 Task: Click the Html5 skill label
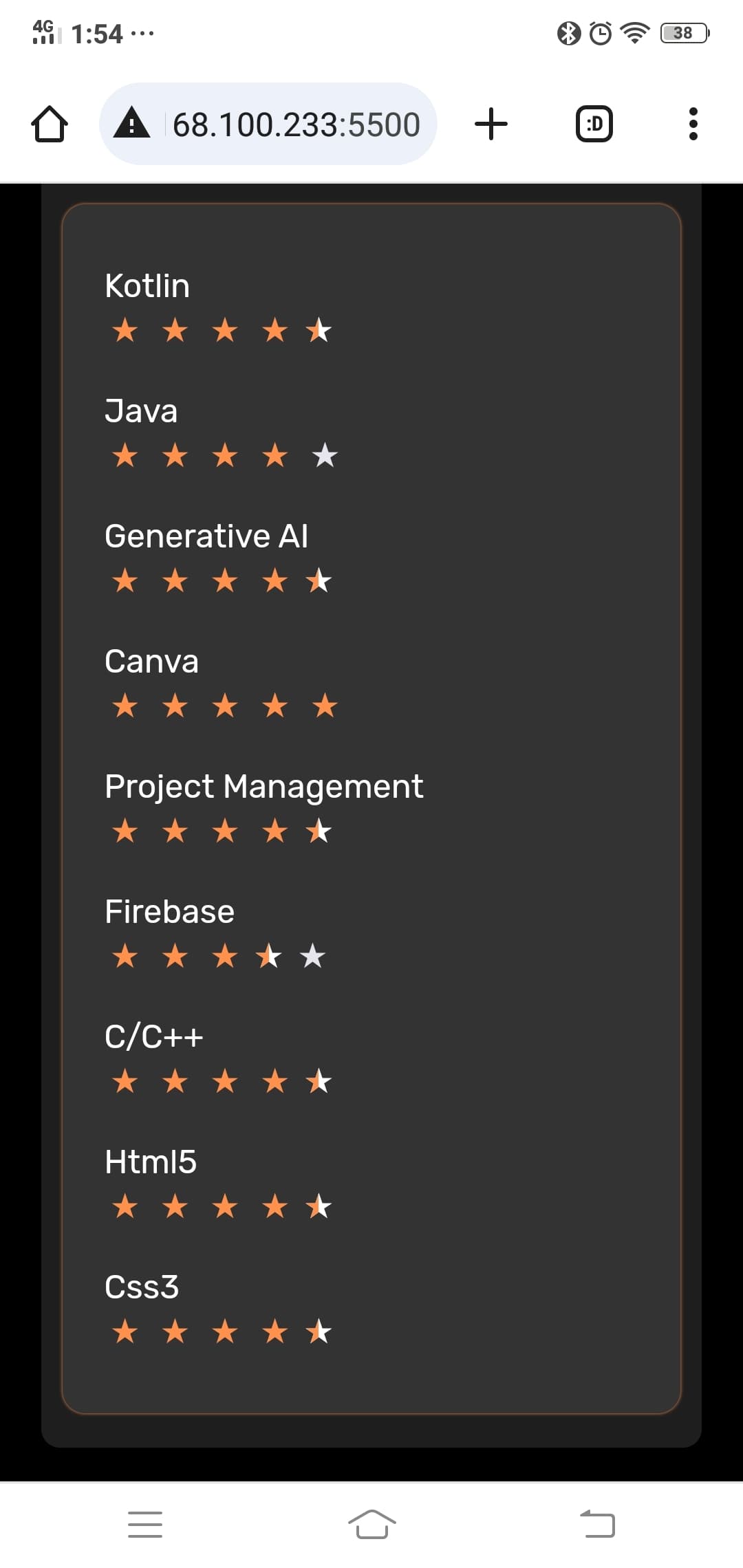click(x=151, y=1162)
